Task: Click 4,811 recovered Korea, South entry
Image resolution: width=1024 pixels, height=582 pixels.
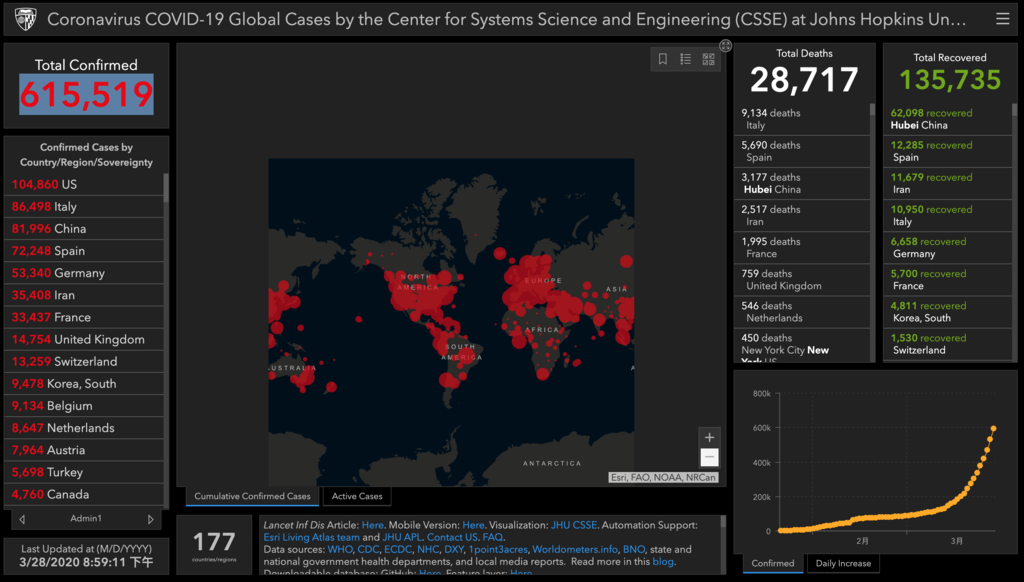Action: click(947, 312)
